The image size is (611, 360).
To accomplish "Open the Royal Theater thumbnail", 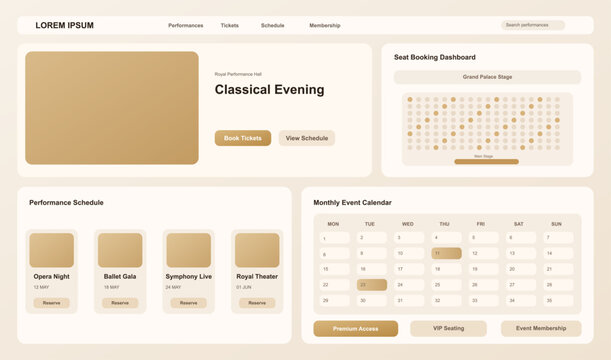I will click(257, 250).
